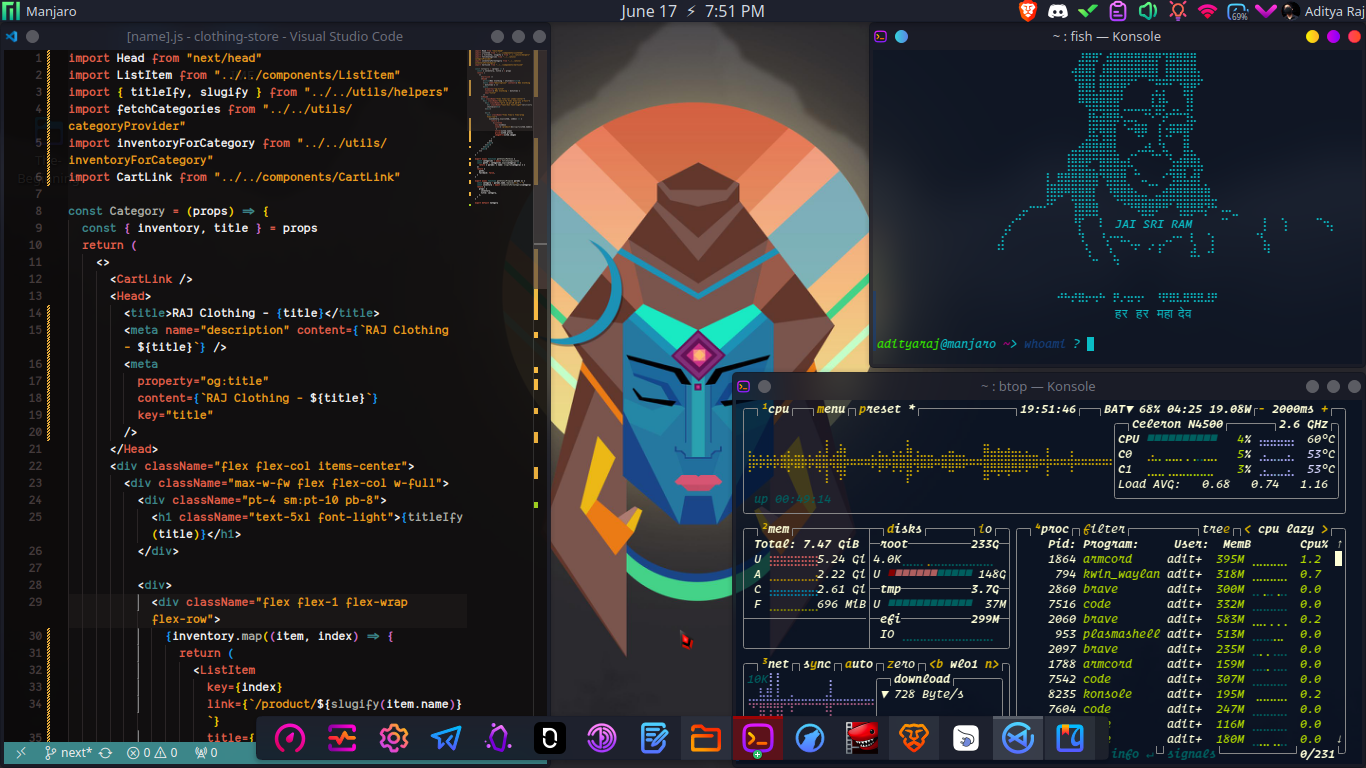Open the ports indicator in VS Code status bar
Viewport: 1366px width, 768px height.
point(206,753)
